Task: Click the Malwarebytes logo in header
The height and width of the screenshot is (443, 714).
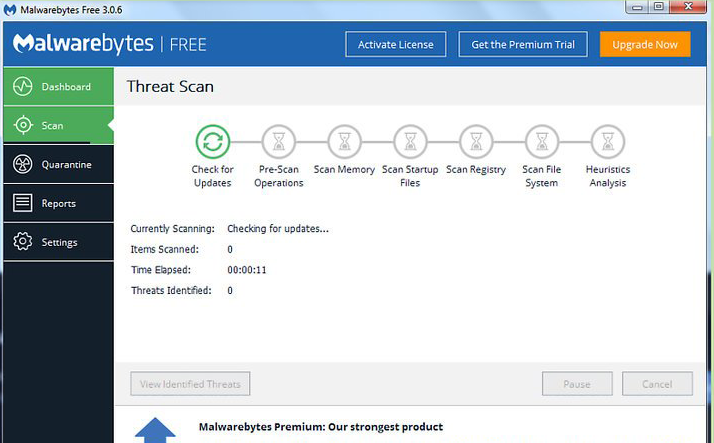Action: click(x=83, y=44)
